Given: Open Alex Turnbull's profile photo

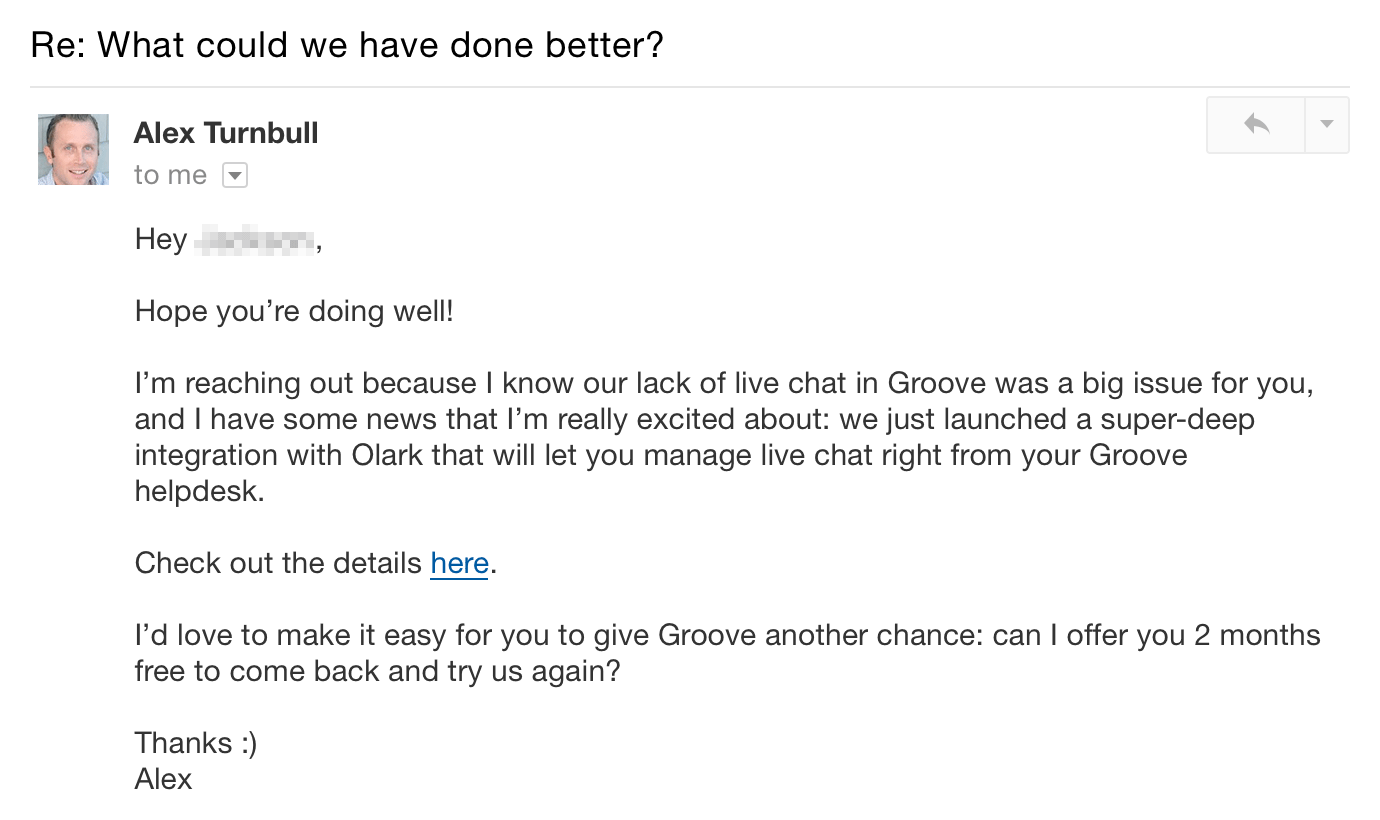Looking at the screenshot, I should [x=73, y=149].
